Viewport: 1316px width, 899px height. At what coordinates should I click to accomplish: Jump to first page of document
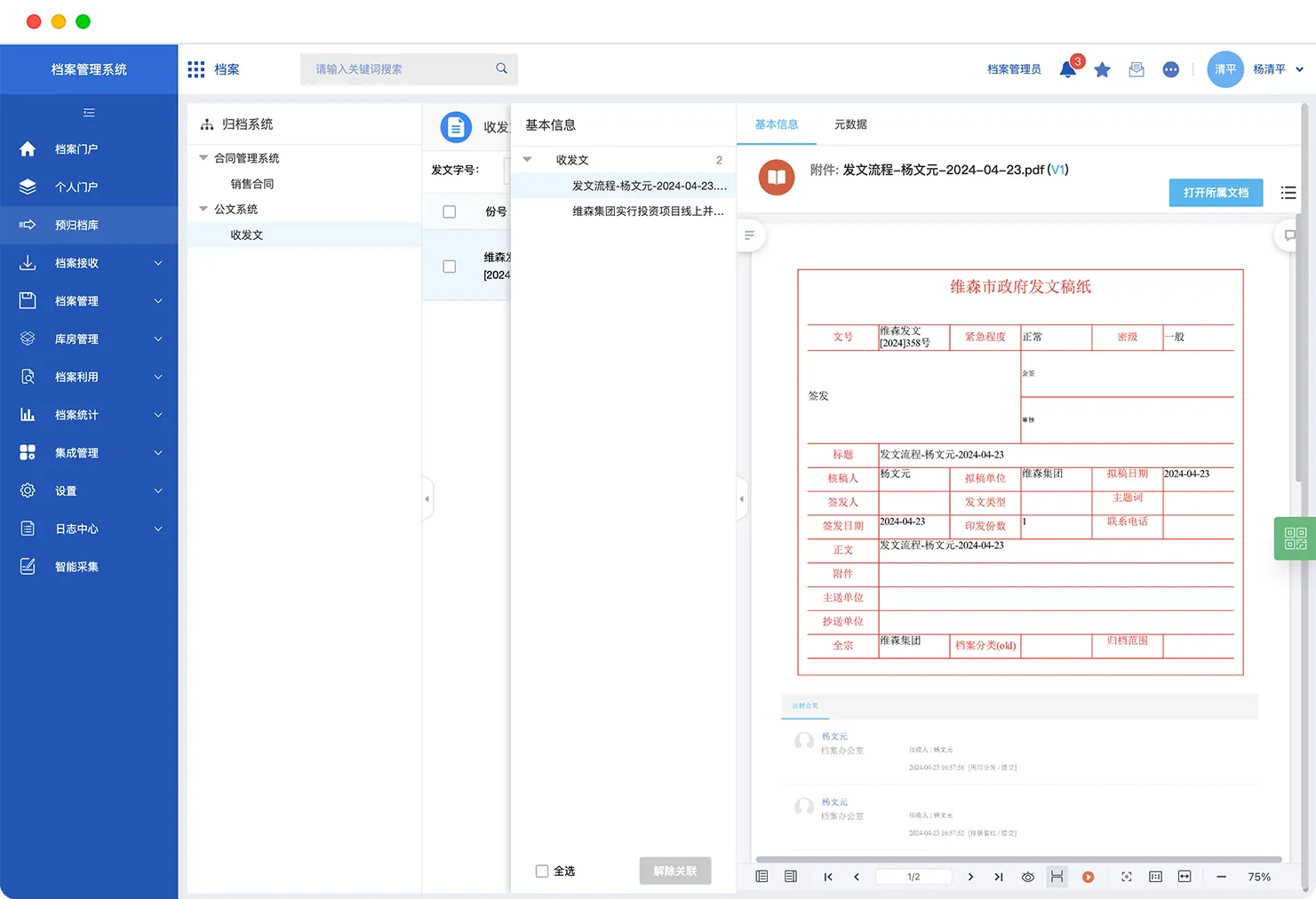828,877
